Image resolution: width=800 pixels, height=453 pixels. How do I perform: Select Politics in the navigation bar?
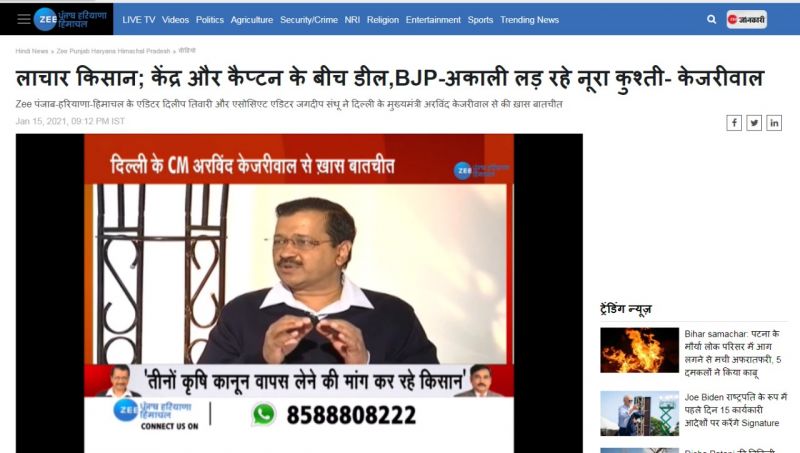click(210, 20)
